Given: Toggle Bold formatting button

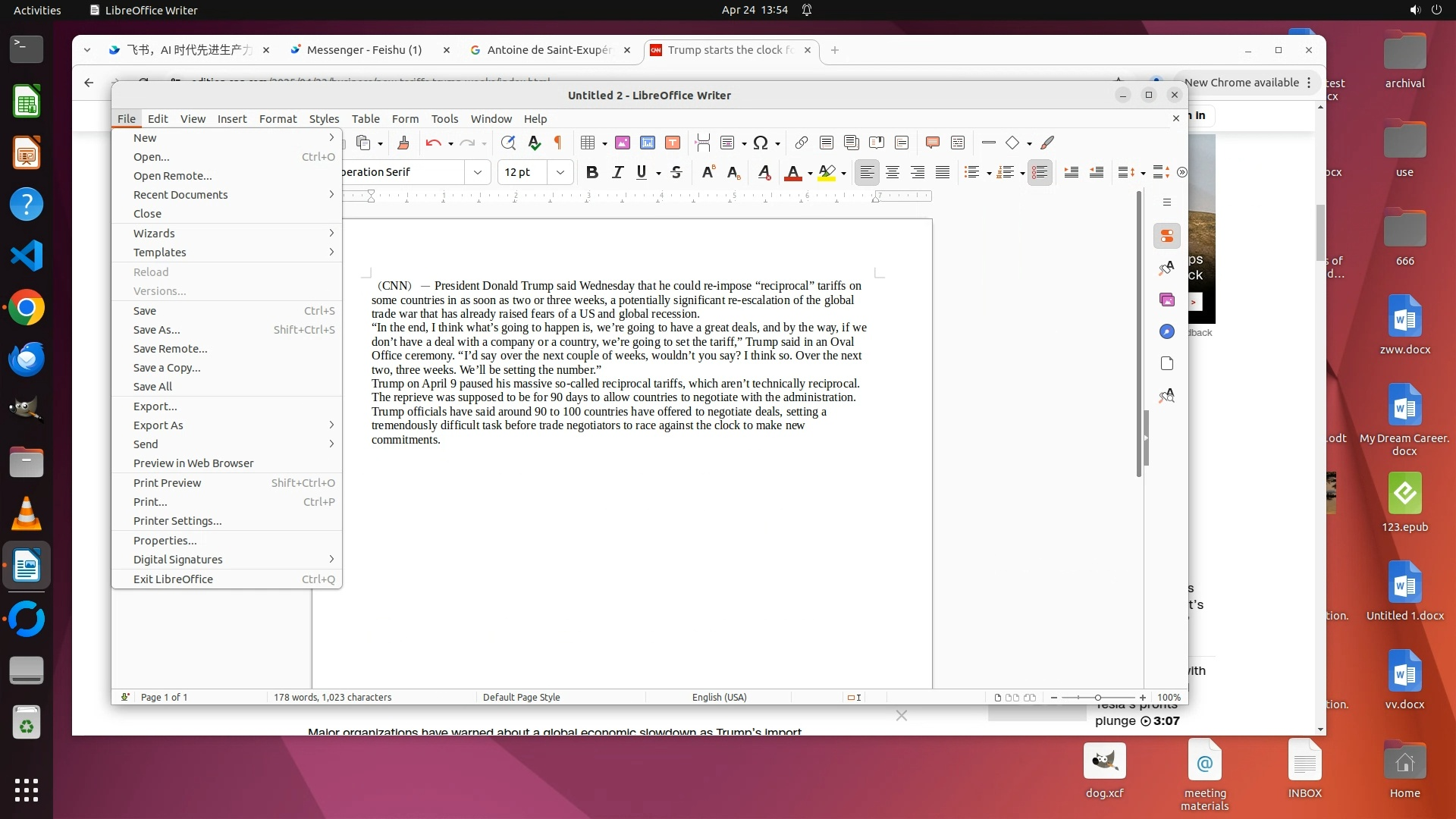Looking at the screenshot, I should point(592,172).
